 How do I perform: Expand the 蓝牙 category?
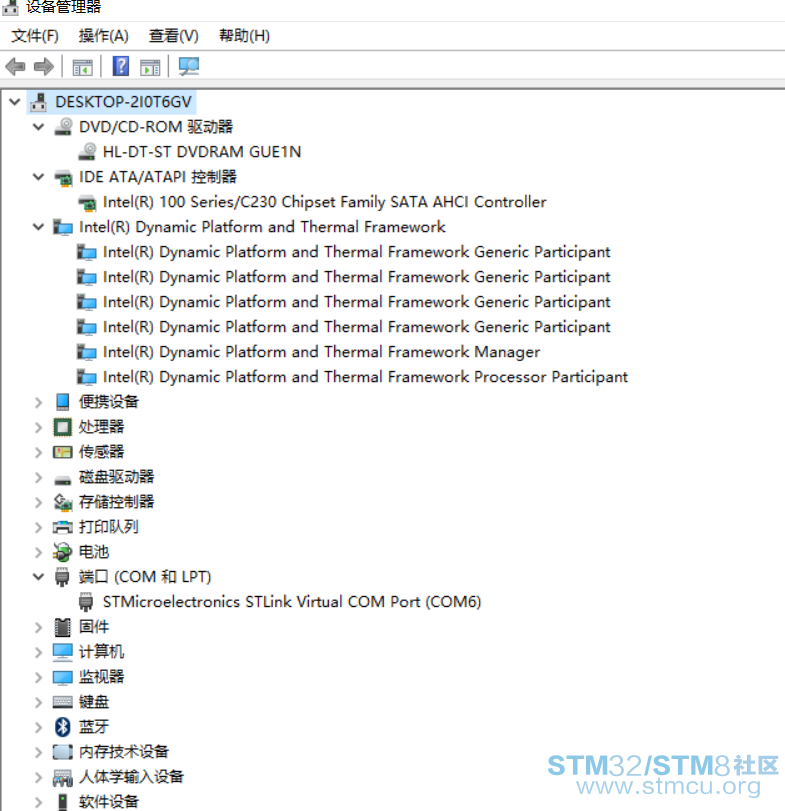[38, 727]
